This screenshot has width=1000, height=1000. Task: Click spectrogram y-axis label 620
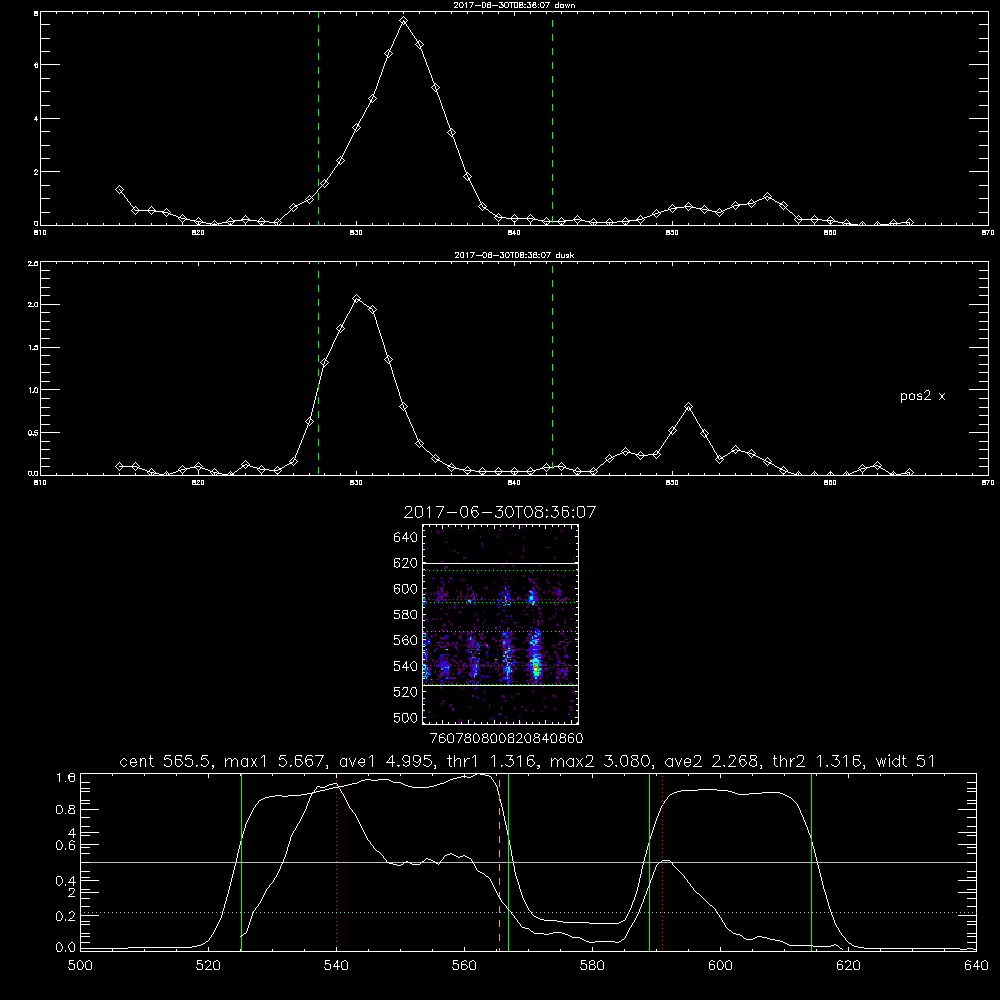point(405,563)
